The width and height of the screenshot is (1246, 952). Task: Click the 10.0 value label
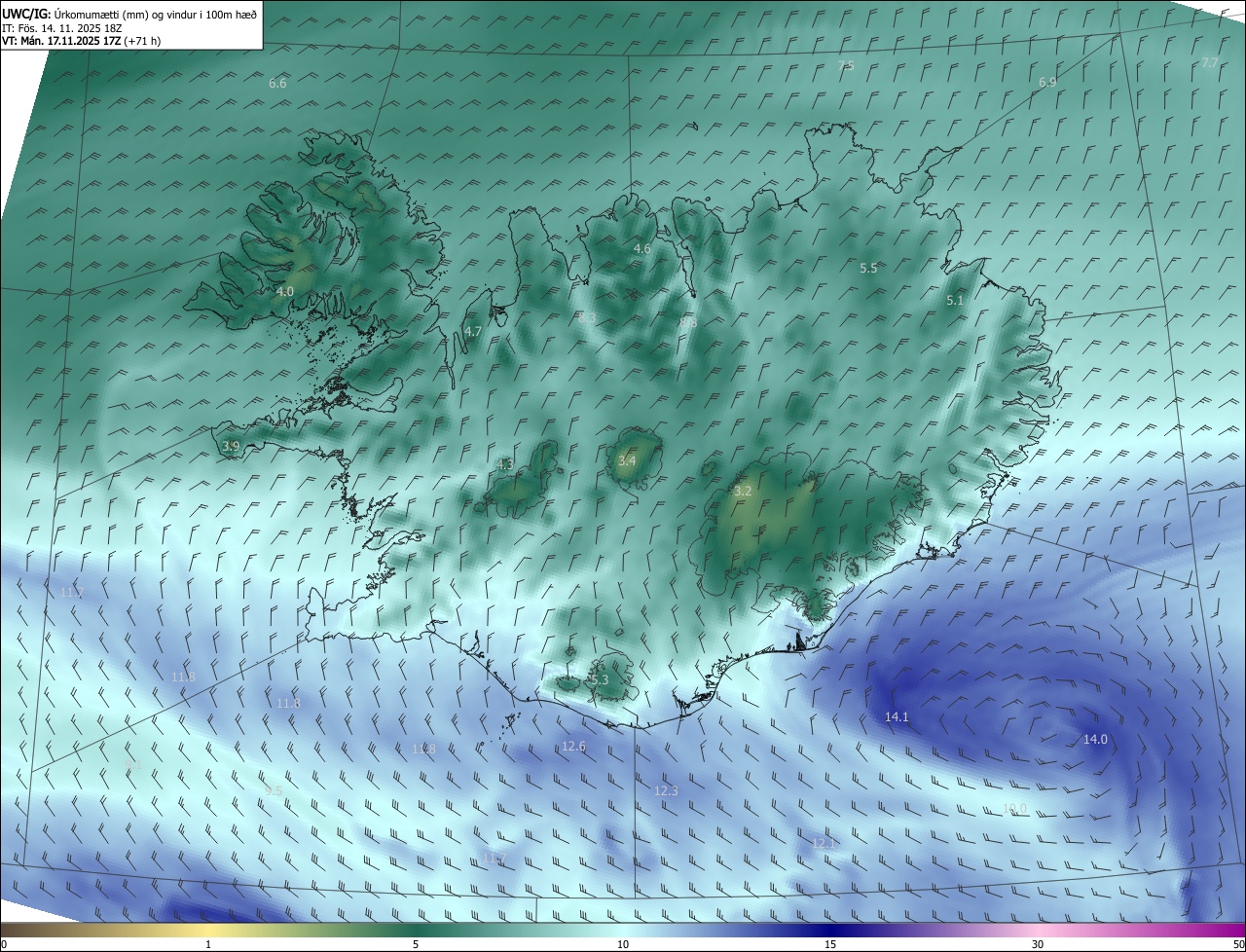pos(1014,809)
